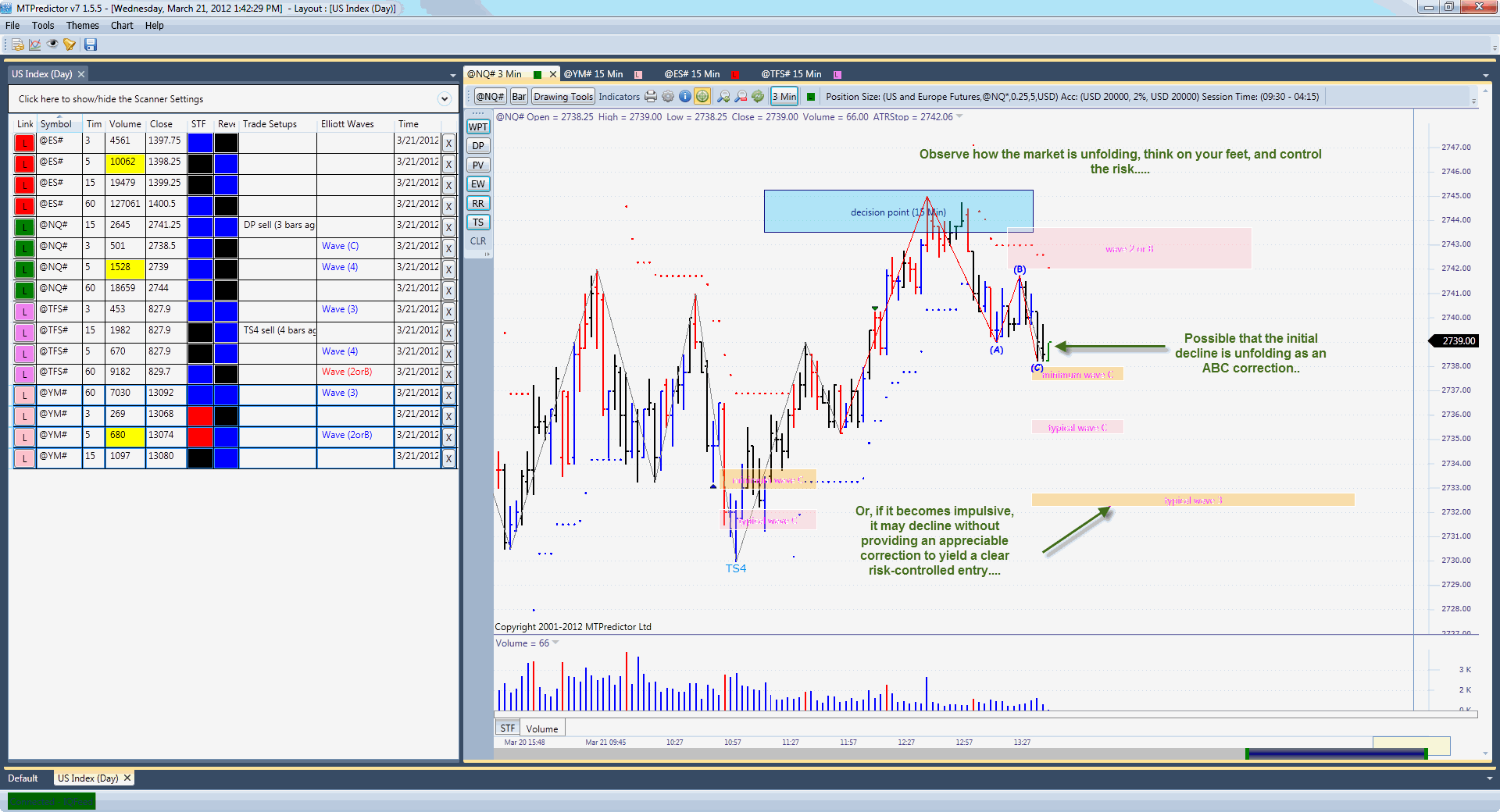Screen dimensions: 1500x812
Task: Switch to STF tab below chart
Action: click(508, 728)
